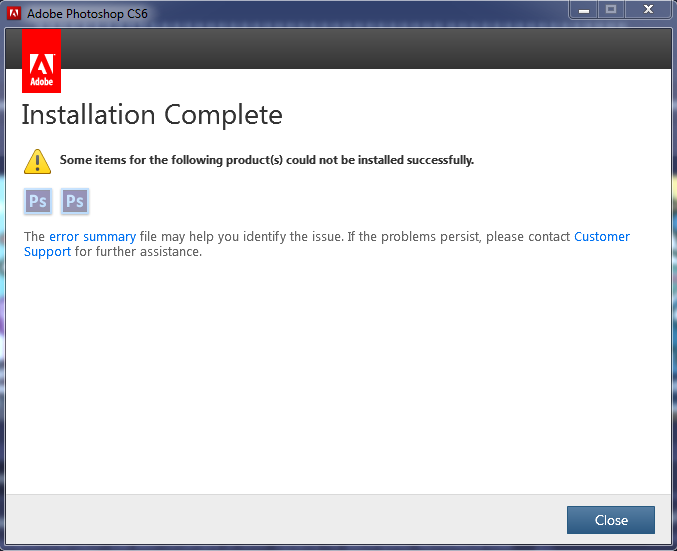Click the yellow warning triangle icon

(x=37, y=162)
